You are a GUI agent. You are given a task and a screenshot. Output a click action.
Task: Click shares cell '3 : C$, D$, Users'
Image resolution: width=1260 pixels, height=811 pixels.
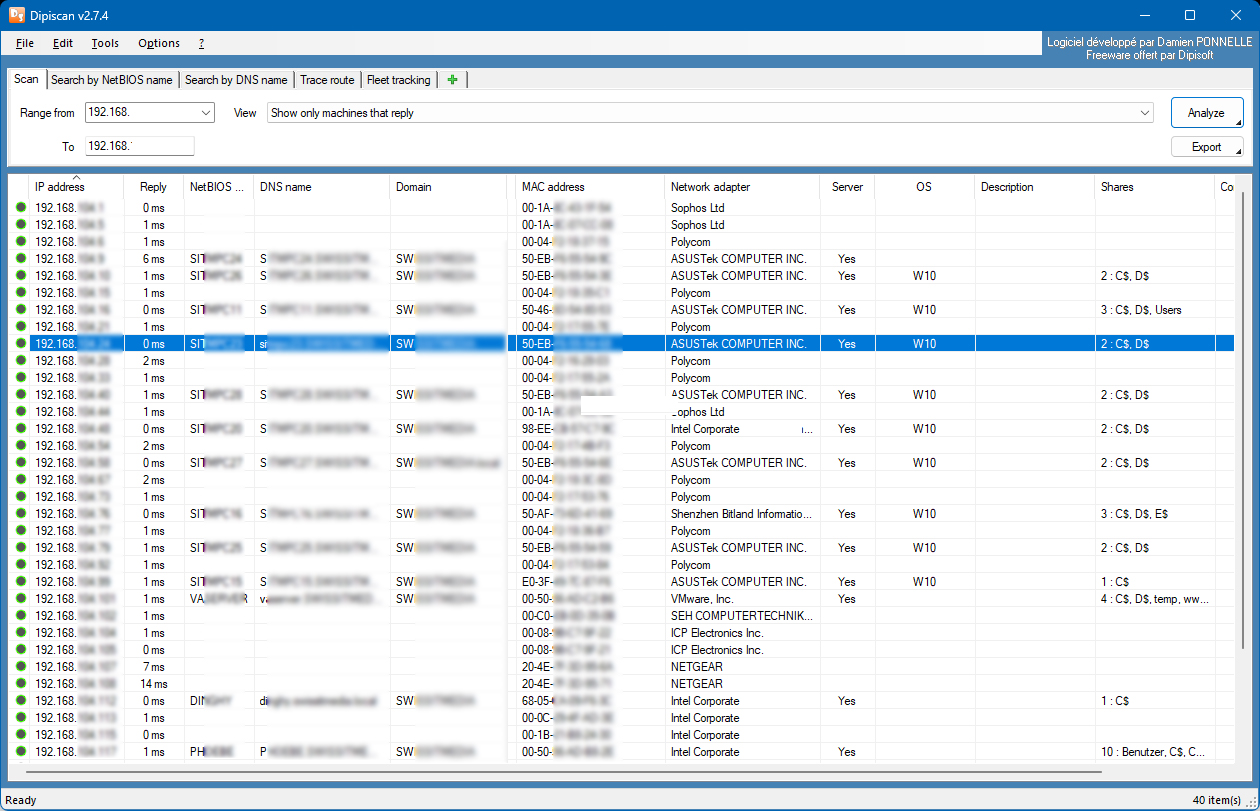coord(1141,310)
